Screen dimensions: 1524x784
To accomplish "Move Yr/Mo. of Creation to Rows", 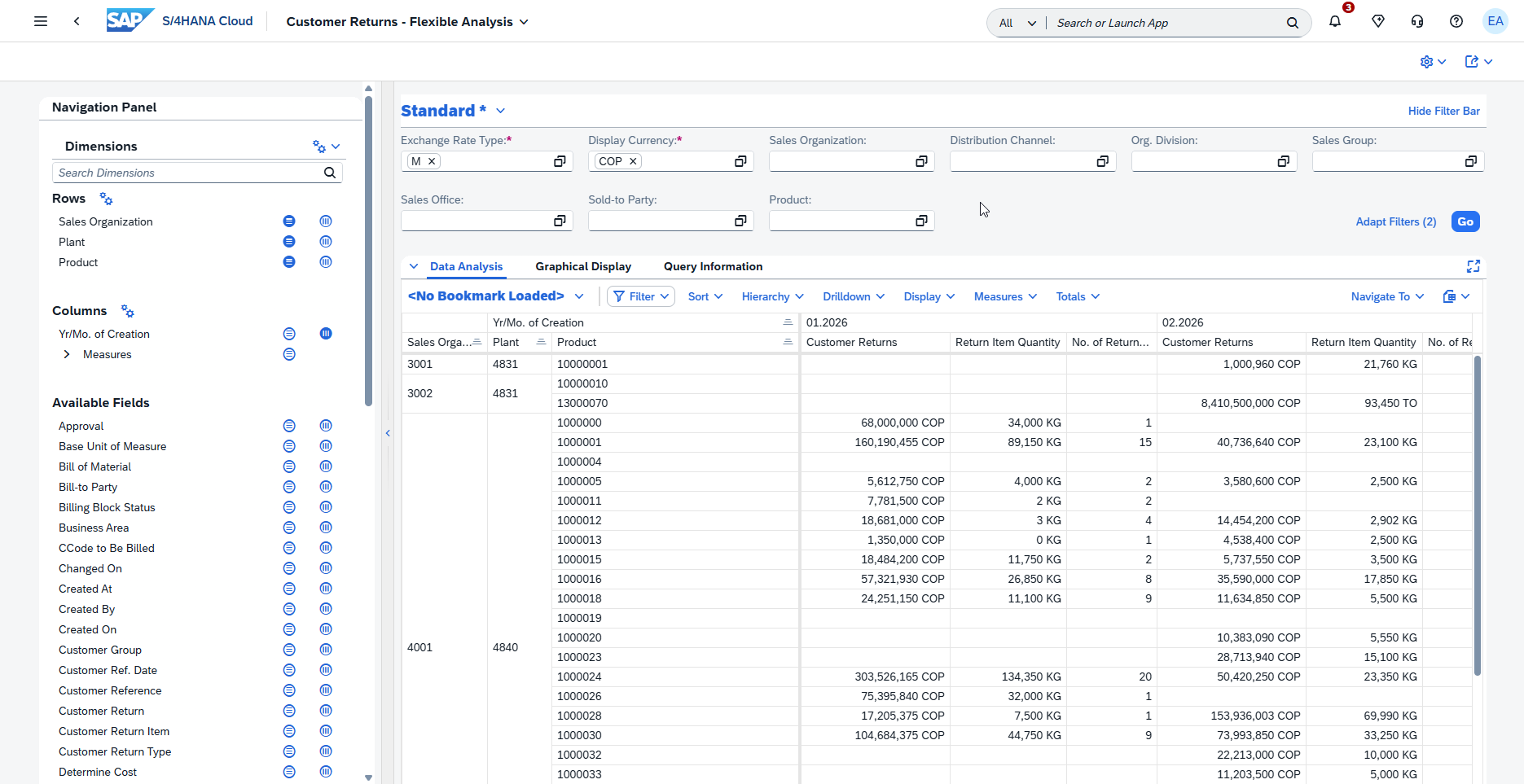I will (289, 333).
